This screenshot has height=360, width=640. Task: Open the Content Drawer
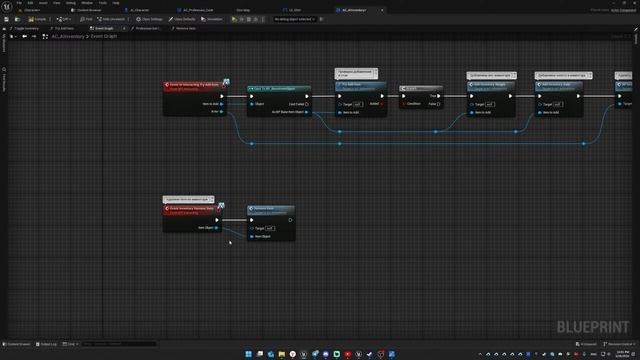point(16,344)
